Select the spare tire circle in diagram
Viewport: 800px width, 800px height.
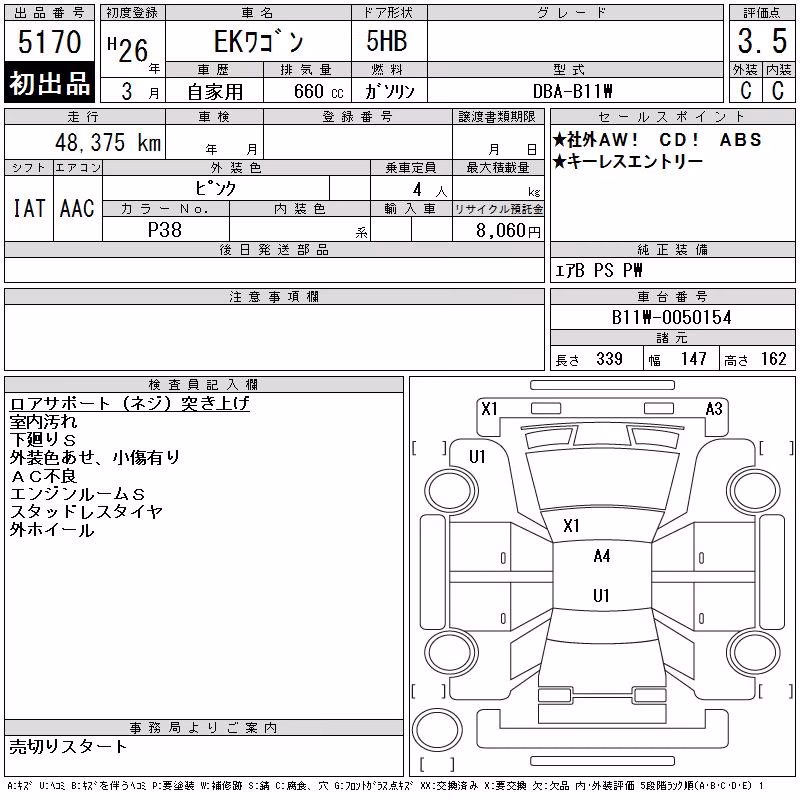(437, 730)
